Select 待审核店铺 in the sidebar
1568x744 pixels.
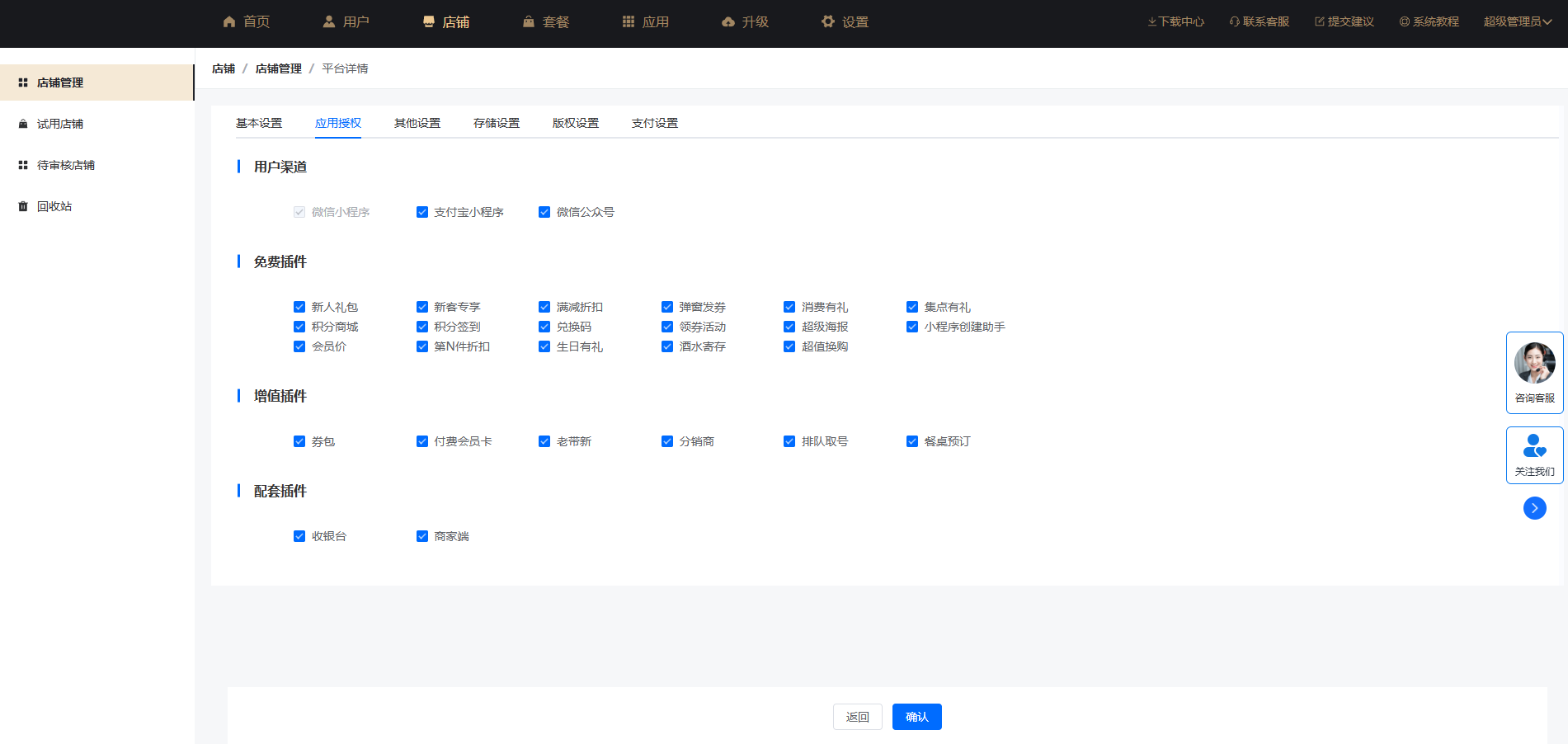pos(66,165)
